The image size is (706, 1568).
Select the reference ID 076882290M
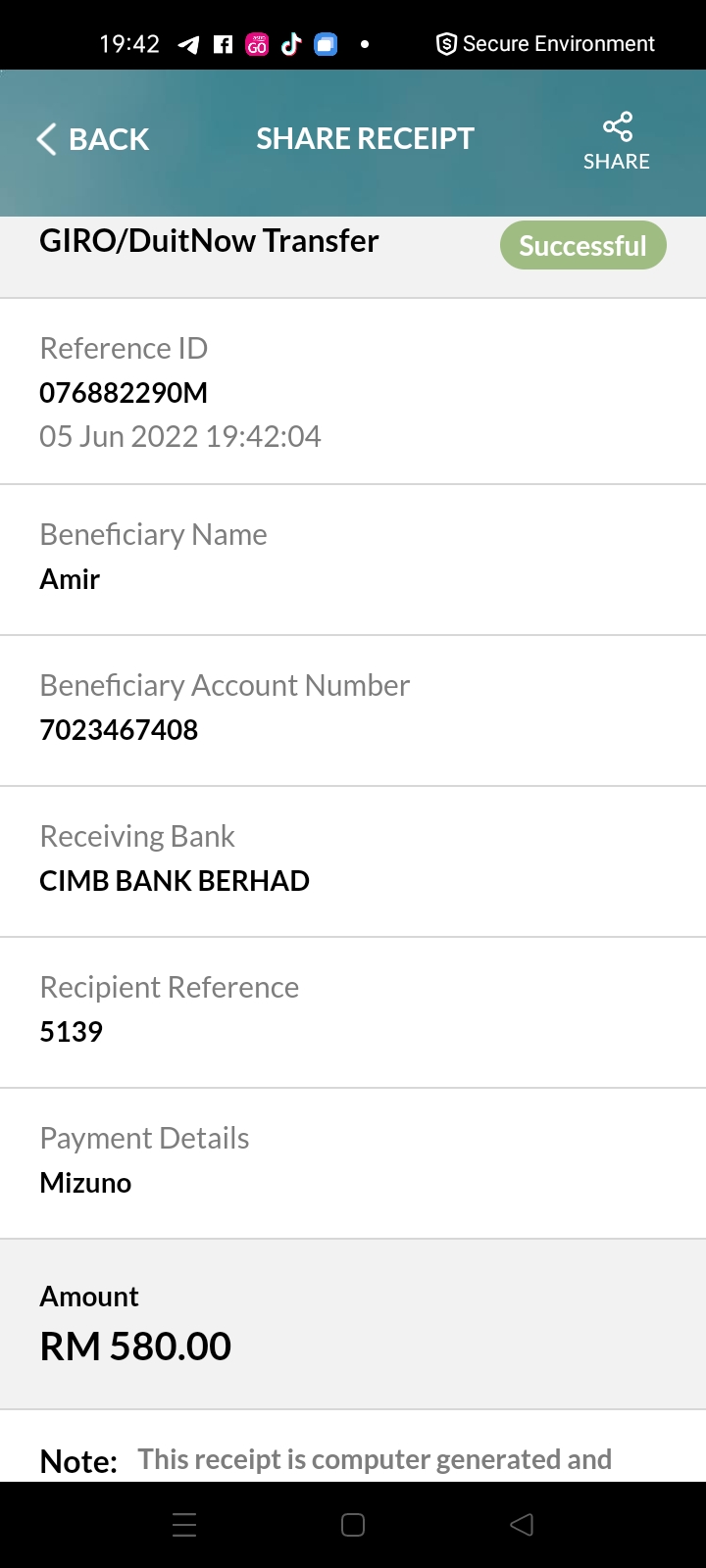click(x=124, y=393)
